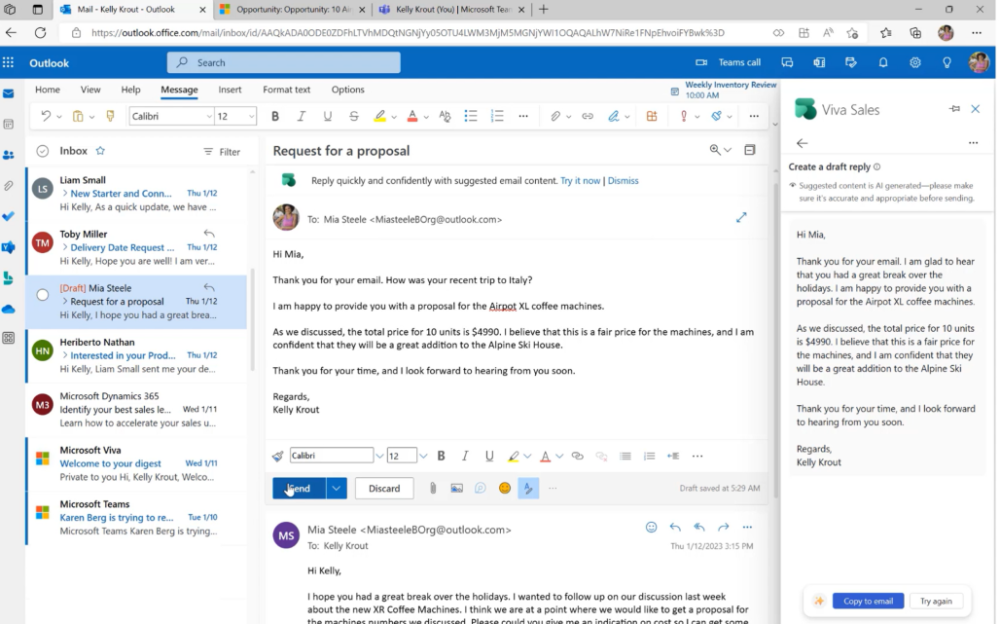Switch to the Options ribbon tab
The image size is (1000, 624).
click(347, 89)
